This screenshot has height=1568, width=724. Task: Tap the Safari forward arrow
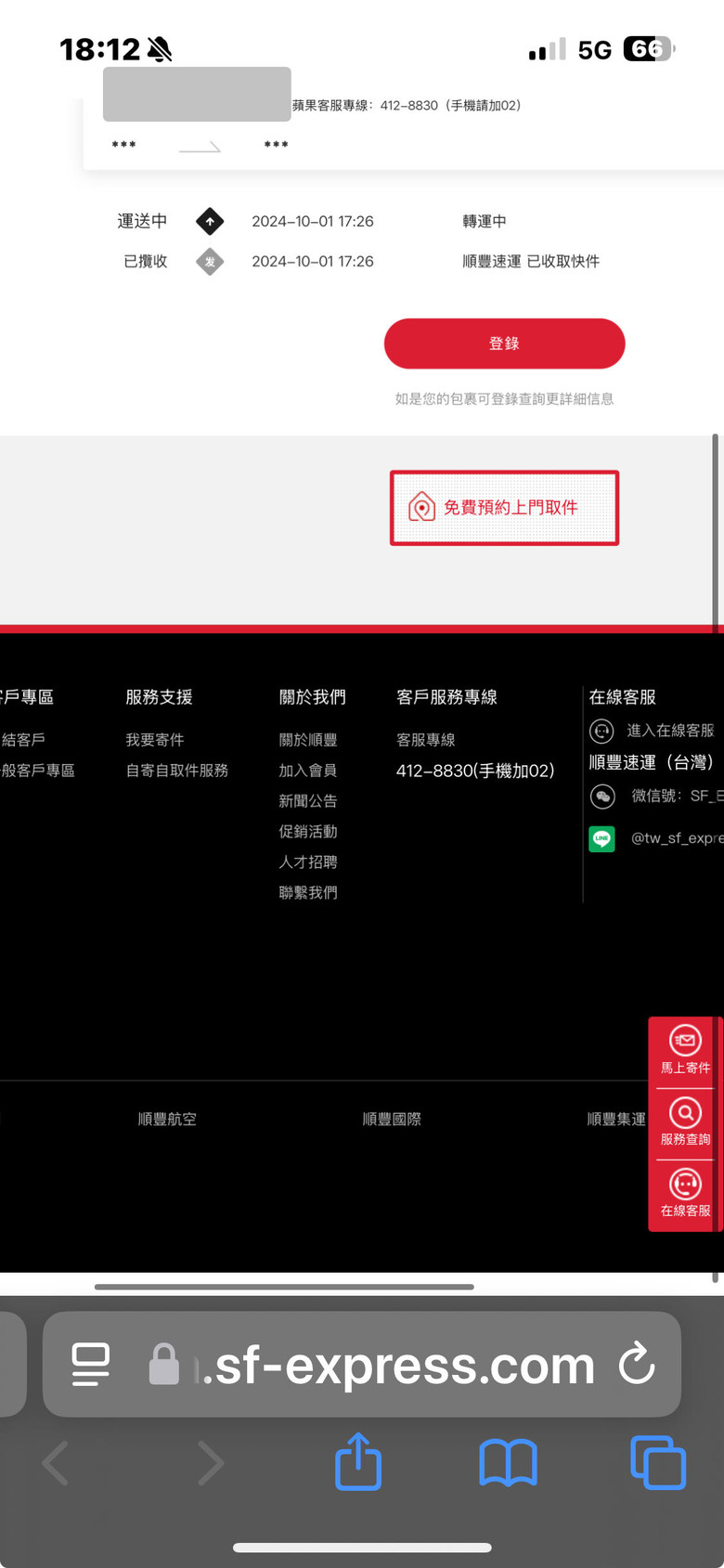212,1464
